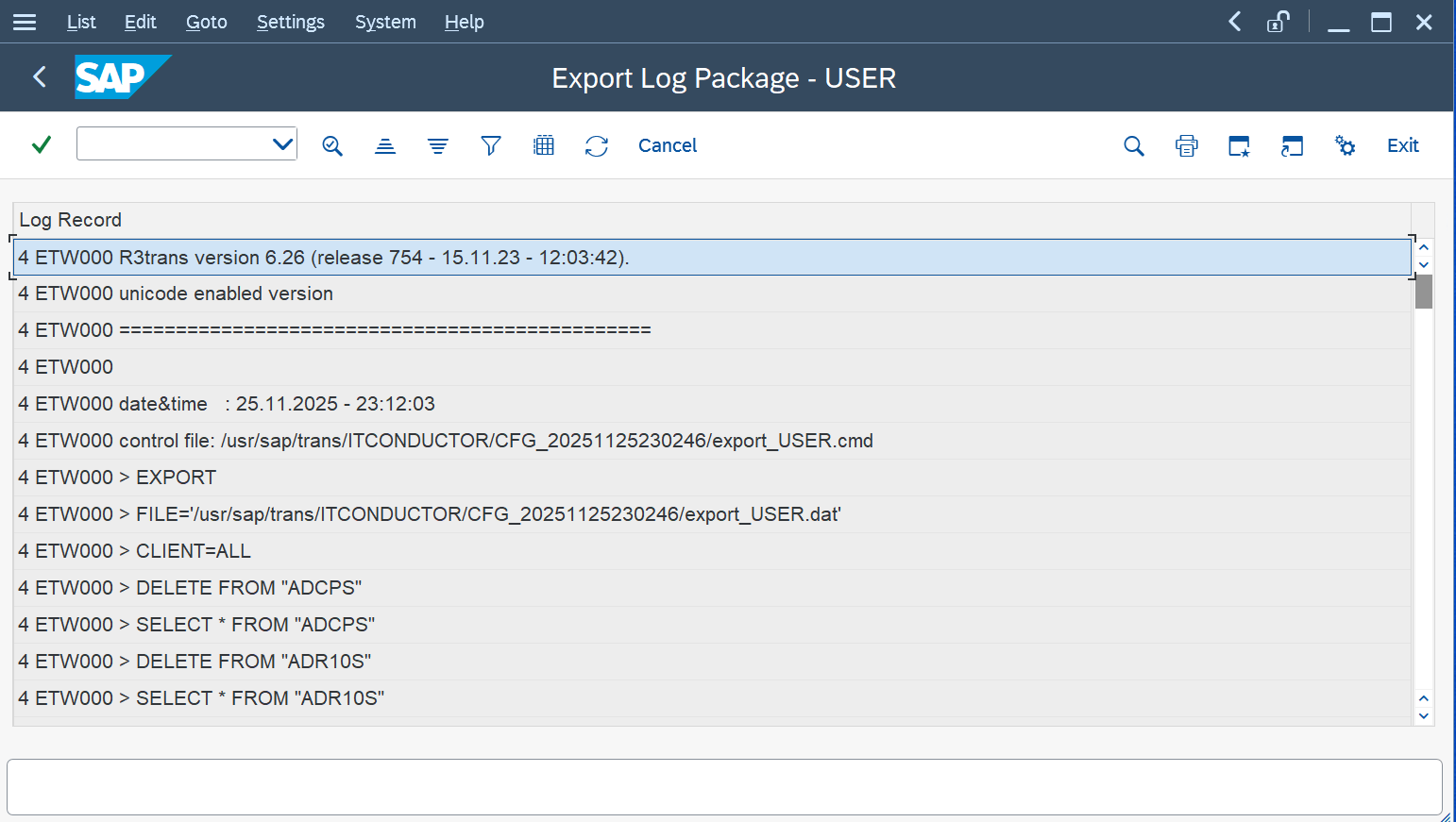The width and height of the screenshot is (1456, 822).
Task: Open the layout grid icon
Action: coord(544,145)
